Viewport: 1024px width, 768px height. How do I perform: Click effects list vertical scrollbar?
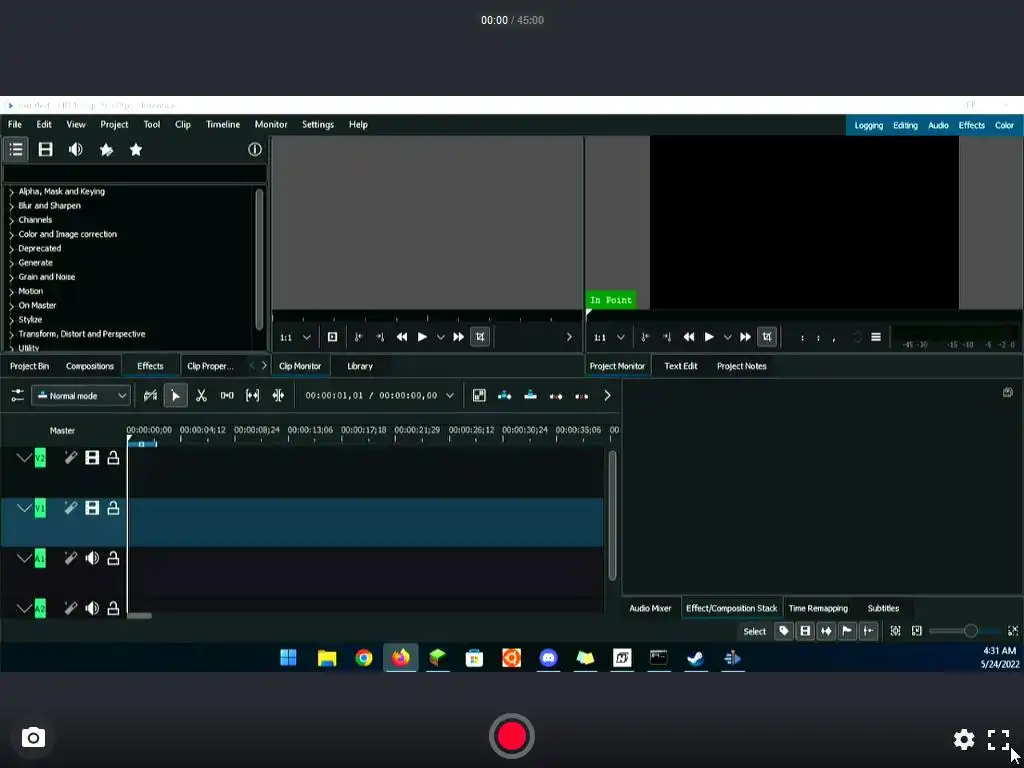click(x=259, y=259)
